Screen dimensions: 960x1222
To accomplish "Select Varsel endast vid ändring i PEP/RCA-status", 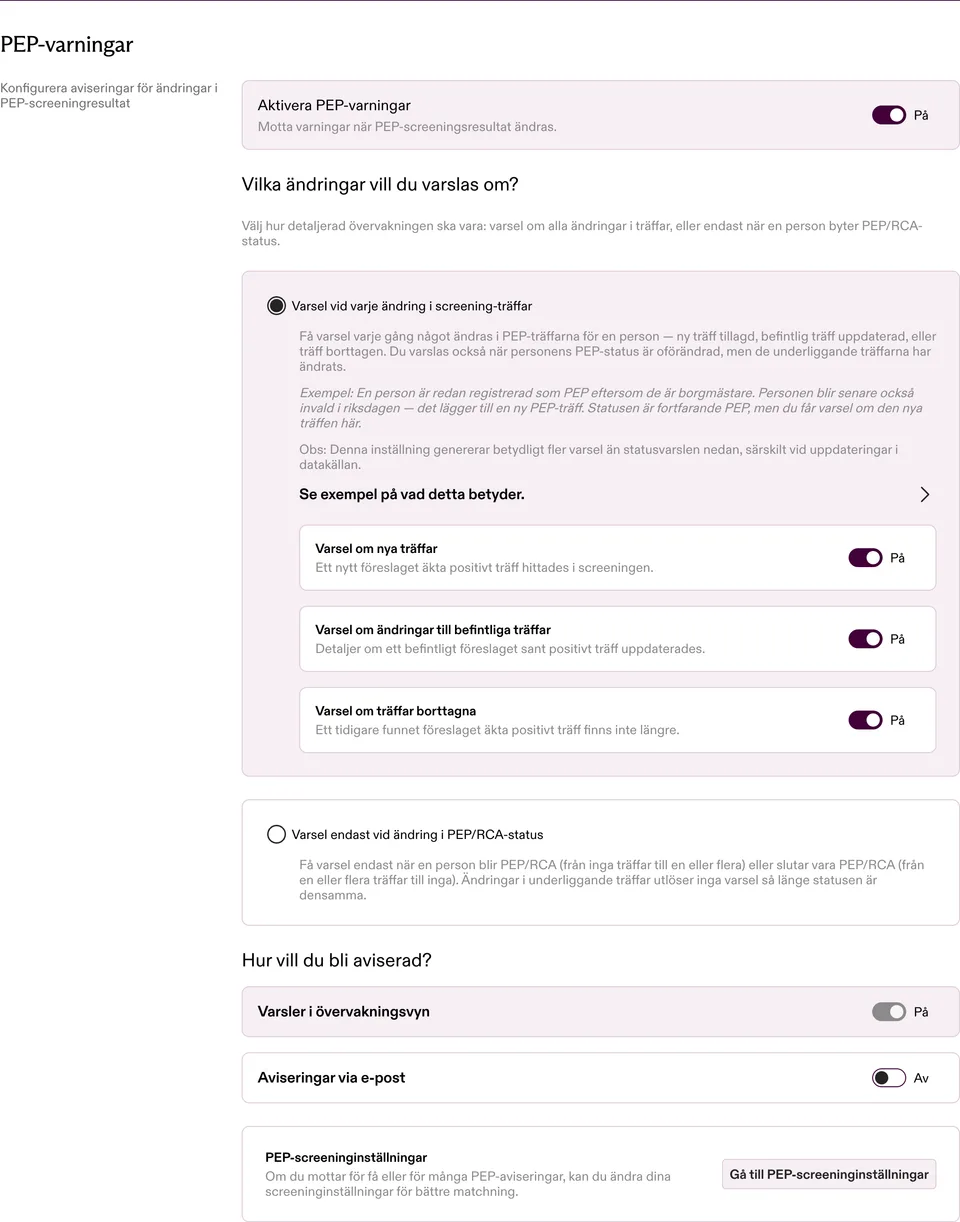I will tap(277, 834).
